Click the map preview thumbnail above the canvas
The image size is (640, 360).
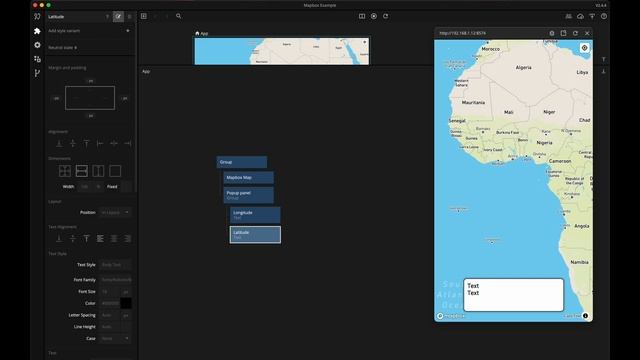point(282,51)
